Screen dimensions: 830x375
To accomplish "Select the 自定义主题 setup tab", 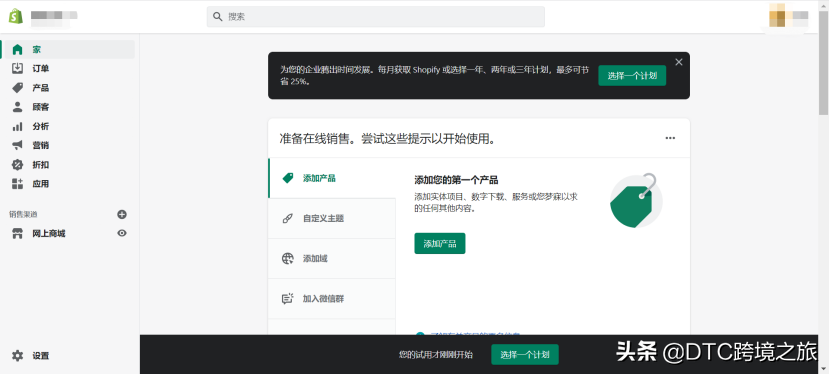I will tap(332, 218).
